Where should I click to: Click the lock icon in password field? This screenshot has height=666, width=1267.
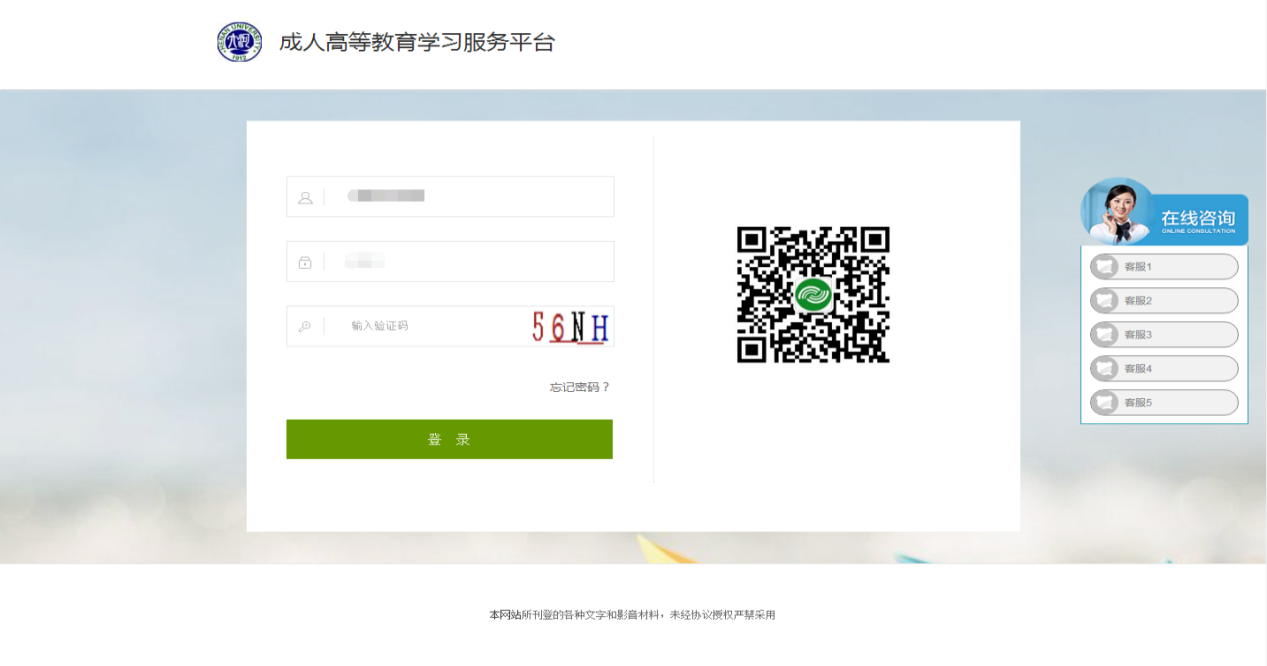[305, 262]
